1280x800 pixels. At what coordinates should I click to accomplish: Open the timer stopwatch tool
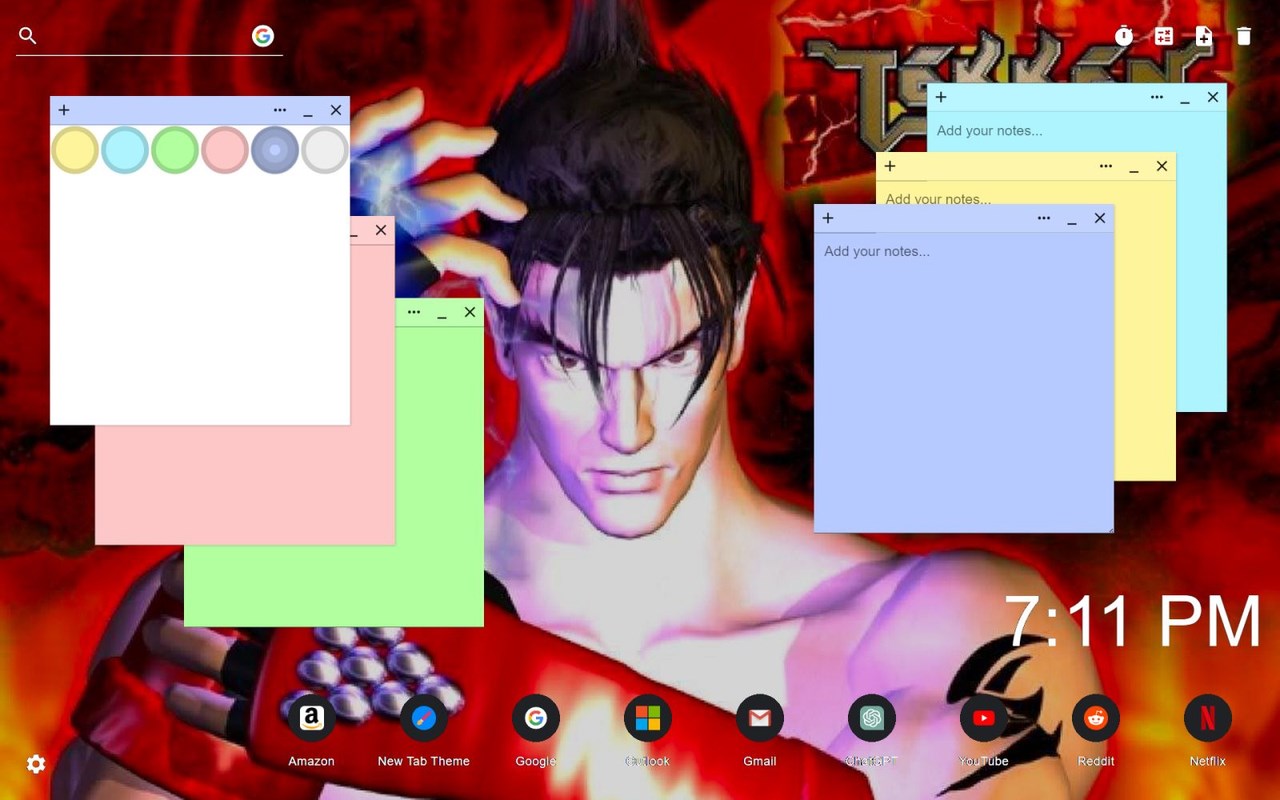(1124, 36)
